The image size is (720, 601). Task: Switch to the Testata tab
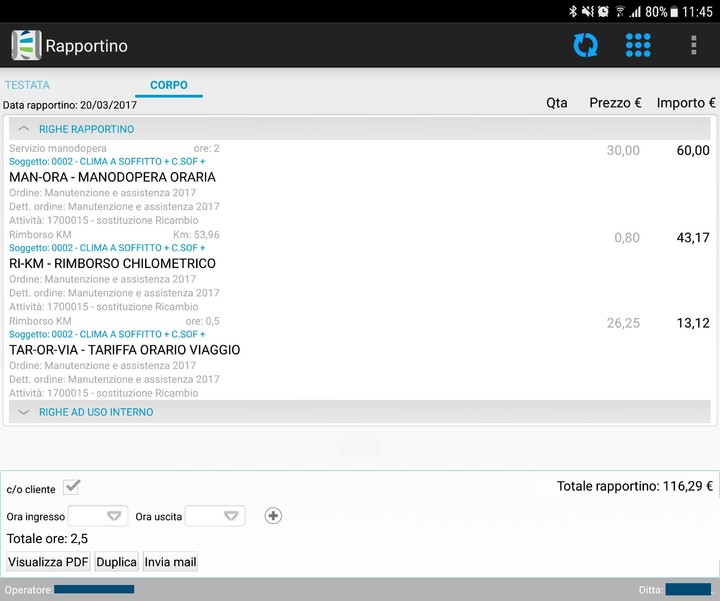point(27,85)
